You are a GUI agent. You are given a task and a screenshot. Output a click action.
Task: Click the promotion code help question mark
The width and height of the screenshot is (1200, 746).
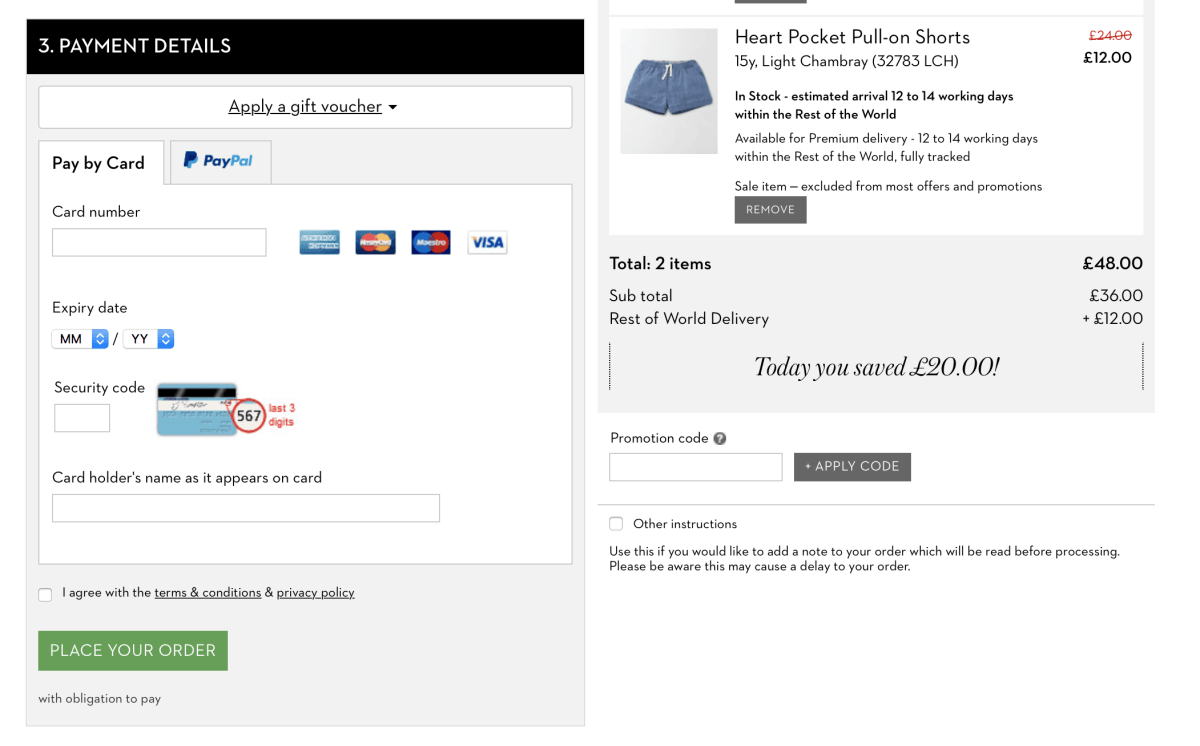[x=720, y=439]
